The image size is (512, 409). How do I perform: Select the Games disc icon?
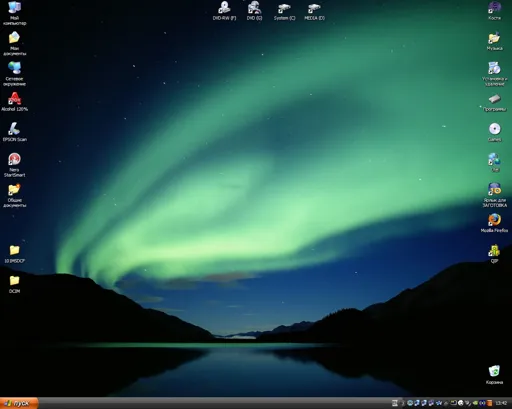click(494, 132)
